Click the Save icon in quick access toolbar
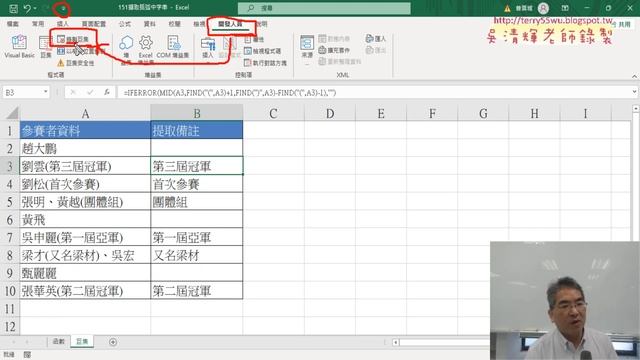 [13, 8]
